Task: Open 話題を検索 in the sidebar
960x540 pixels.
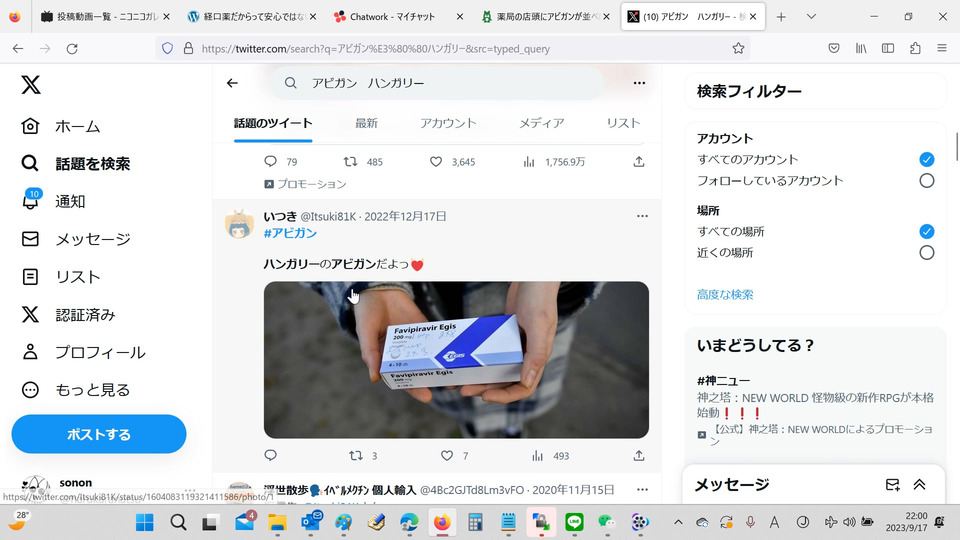Action: click(x=76, y=163)
